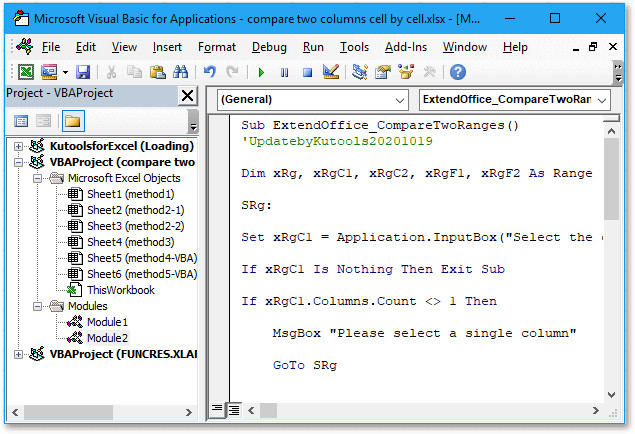Toggle Design Mode icon

point(331,72)
